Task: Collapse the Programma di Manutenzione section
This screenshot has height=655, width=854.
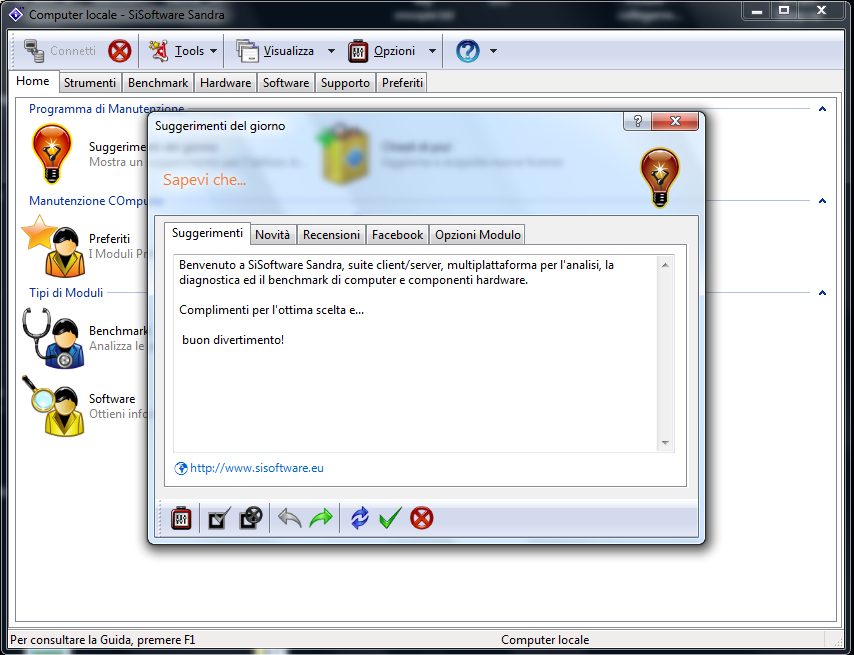Action: point(822,109)
